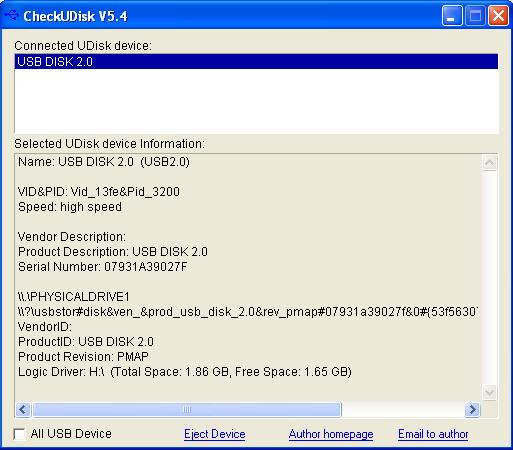Viewport: 513px width, 450px height.
Task: Enable the All USB Device checkbox
Action: click(x=19, y=434)
